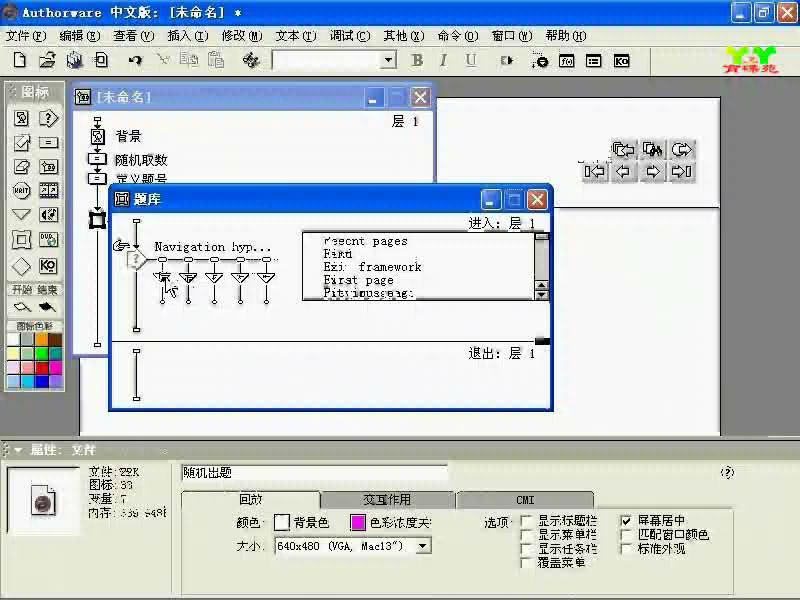Click the Save All toolbar icon
This screenshot has width=800, height=600.
point(74,60)
